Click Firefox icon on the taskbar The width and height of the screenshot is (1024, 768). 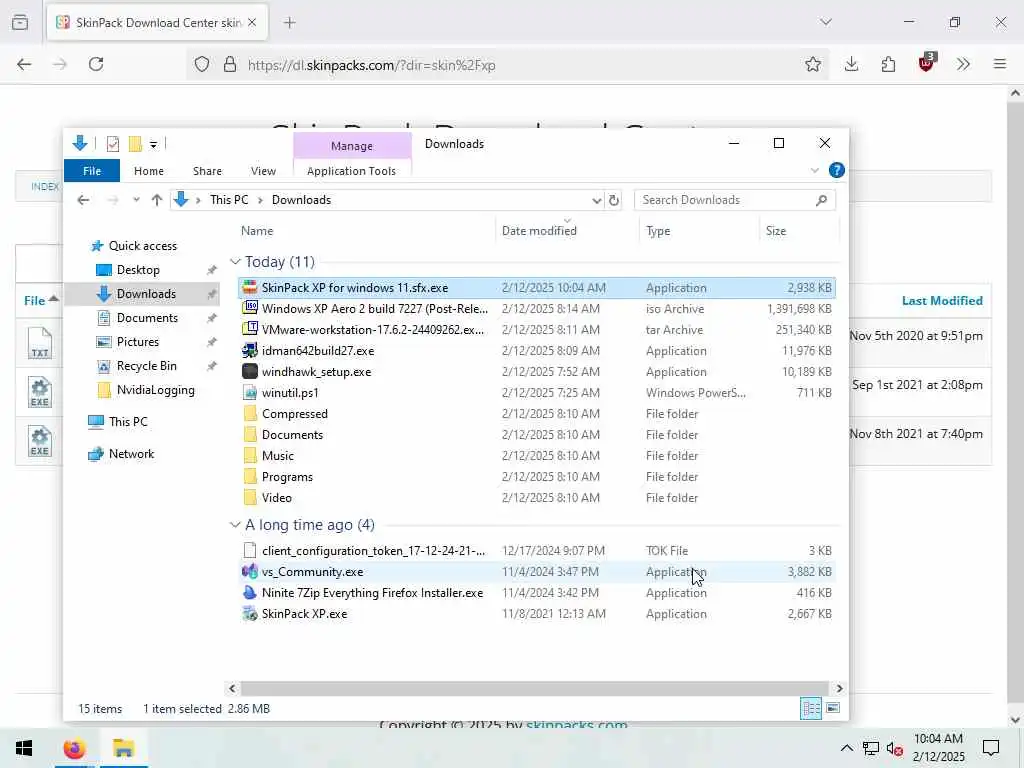[x=74, y=748]
